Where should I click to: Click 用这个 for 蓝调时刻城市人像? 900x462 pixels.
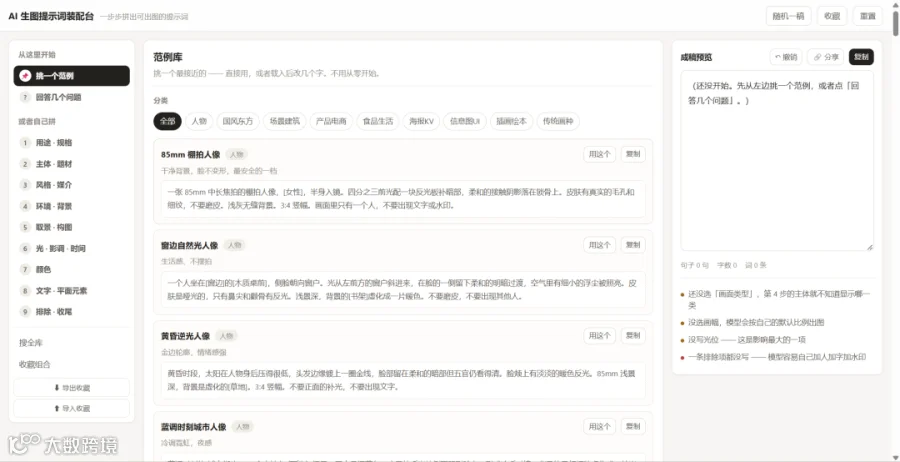599,426
